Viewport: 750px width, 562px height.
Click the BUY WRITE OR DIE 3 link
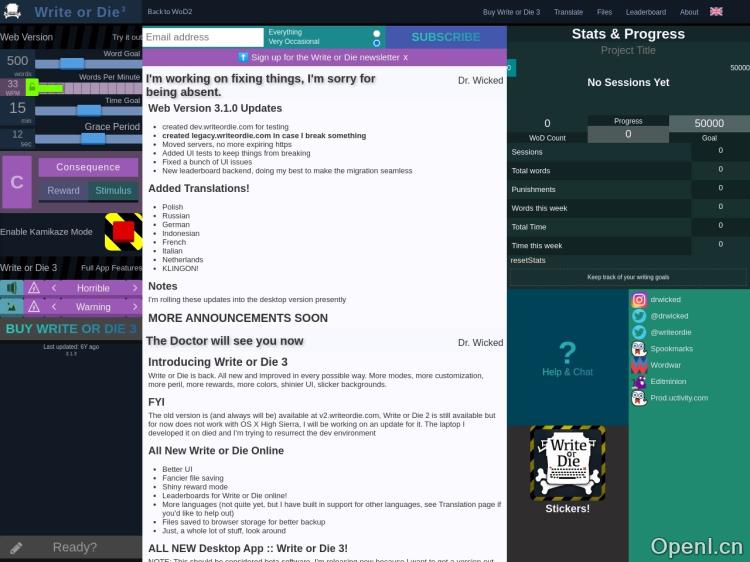[x=71, y=328]
